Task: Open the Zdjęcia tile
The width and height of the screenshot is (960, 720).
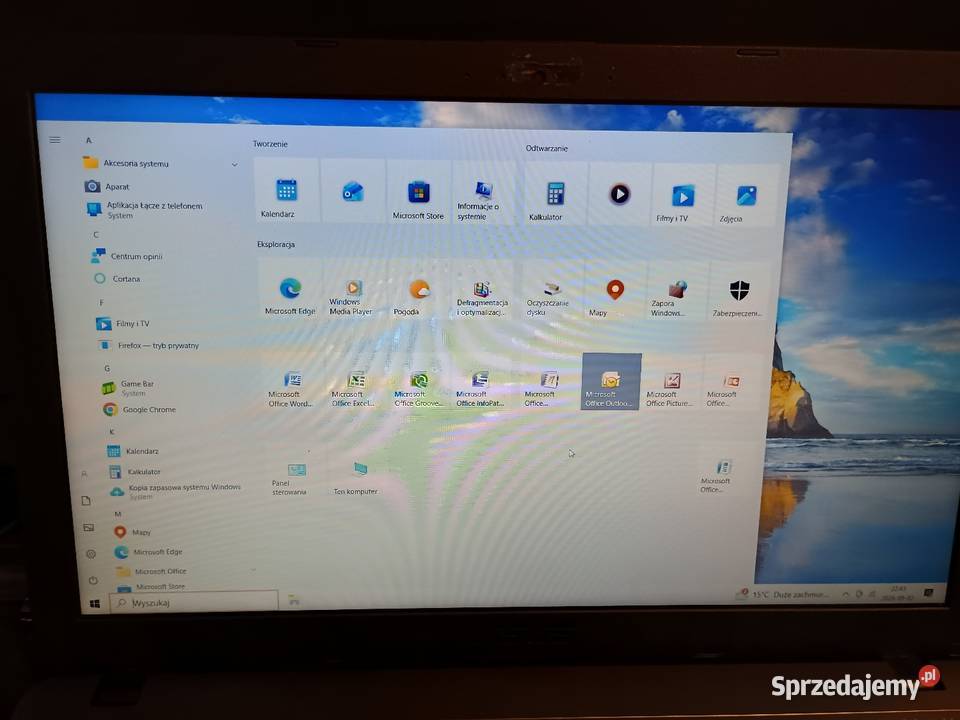Action: (x=746, y=196)
